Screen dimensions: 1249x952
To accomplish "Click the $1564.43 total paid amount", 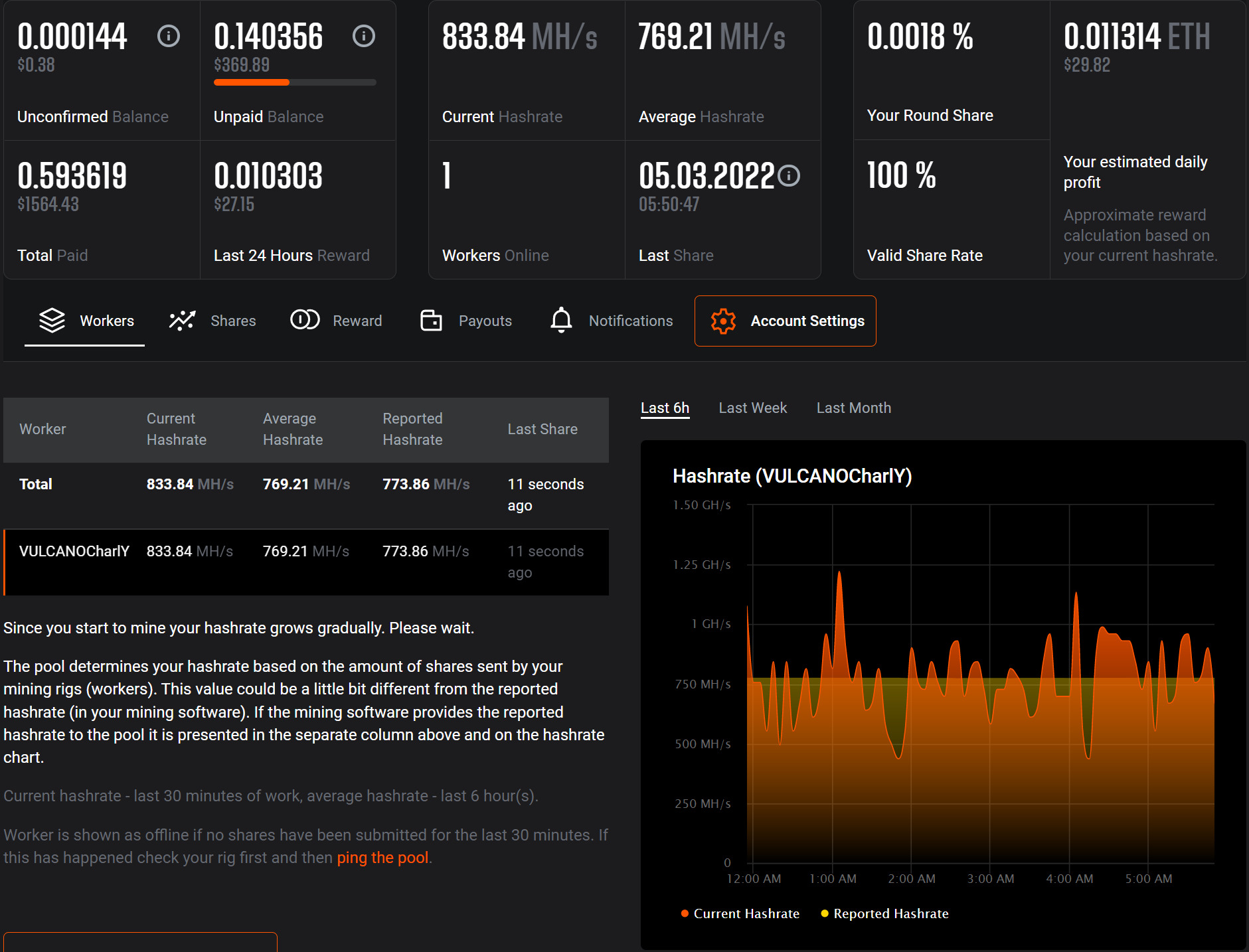I will (x=48, y=204).
